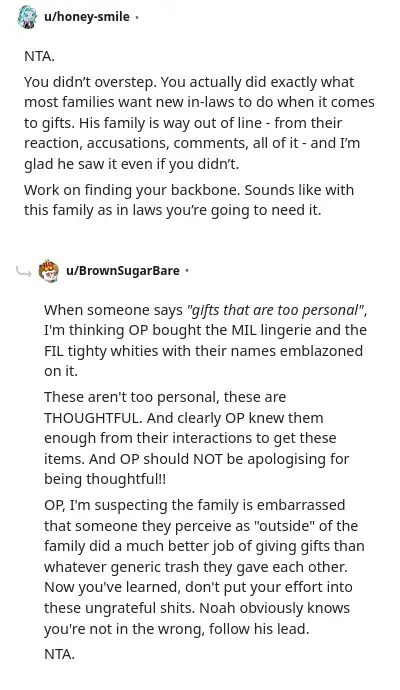Screen dimensions: 400x690
Task: Click the dot separator after u/BrownSugarBare
Action: [x=187, y=271]
